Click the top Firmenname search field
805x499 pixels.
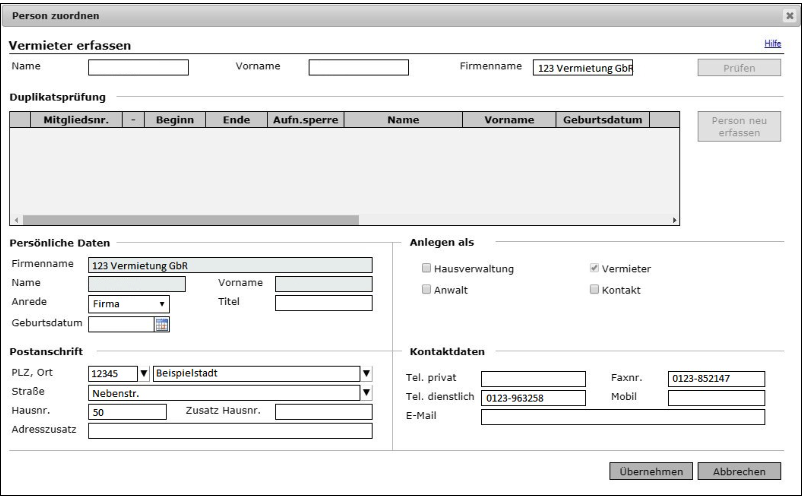(583, 68)
